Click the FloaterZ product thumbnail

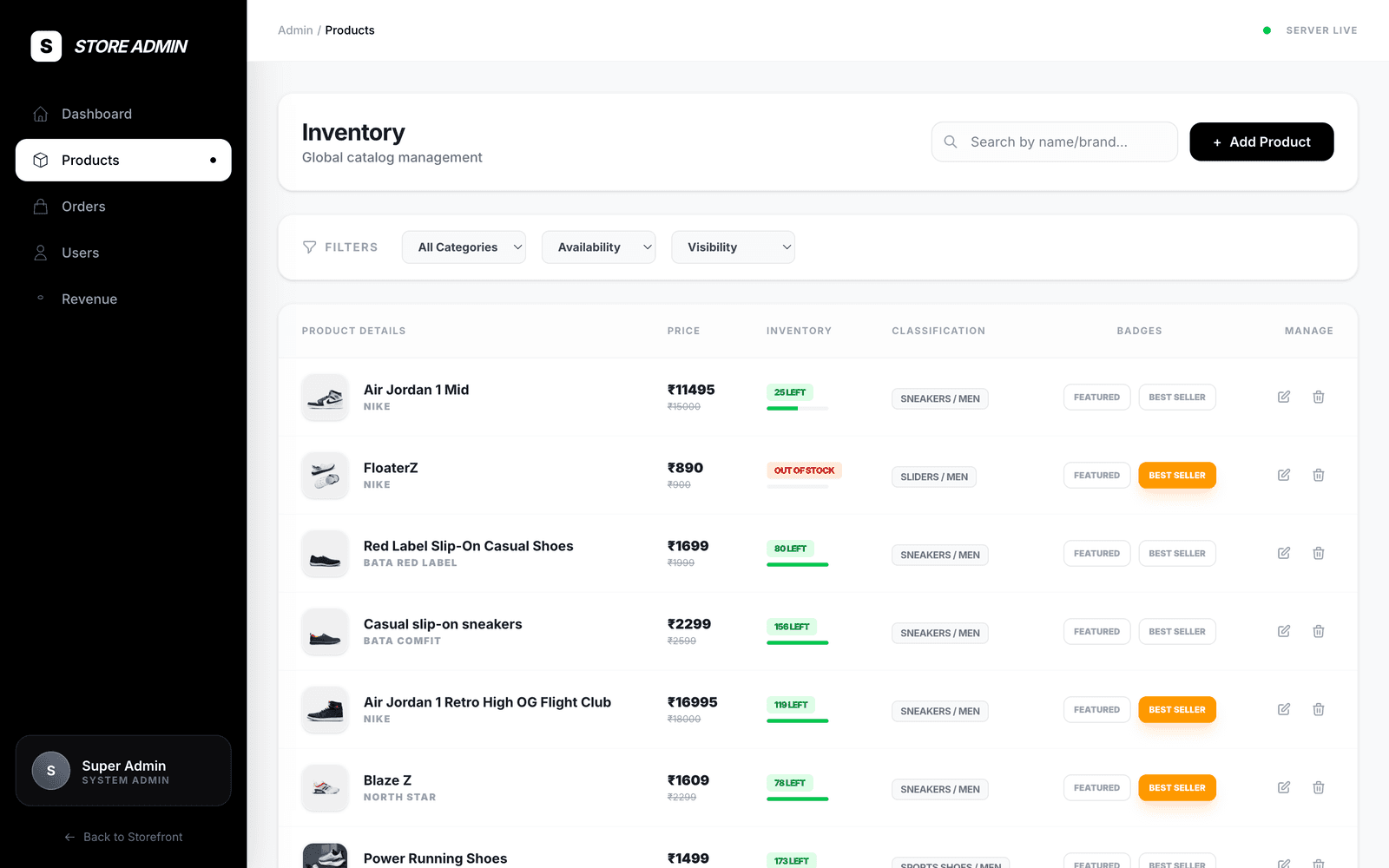325,476
